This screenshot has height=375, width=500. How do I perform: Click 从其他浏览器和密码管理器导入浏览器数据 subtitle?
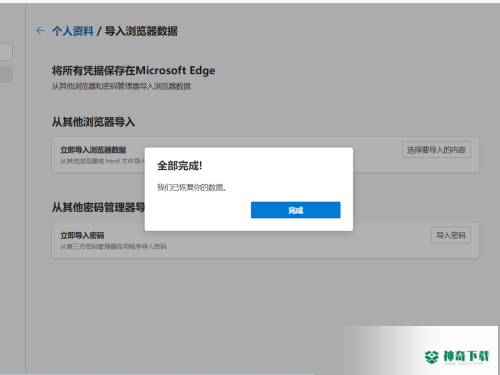(121, 86)
